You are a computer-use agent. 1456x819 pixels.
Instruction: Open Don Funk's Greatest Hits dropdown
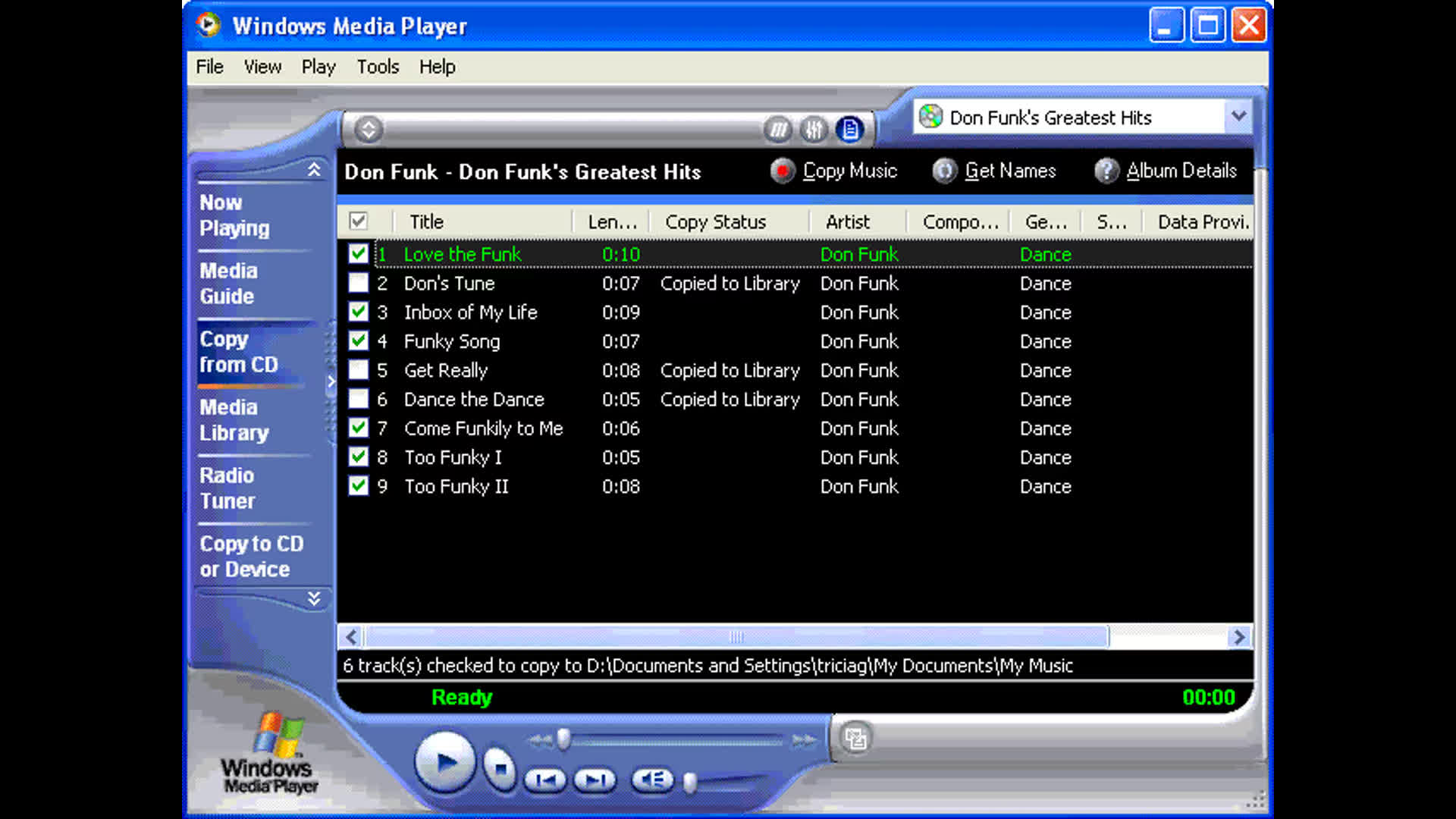(1238, 117)
